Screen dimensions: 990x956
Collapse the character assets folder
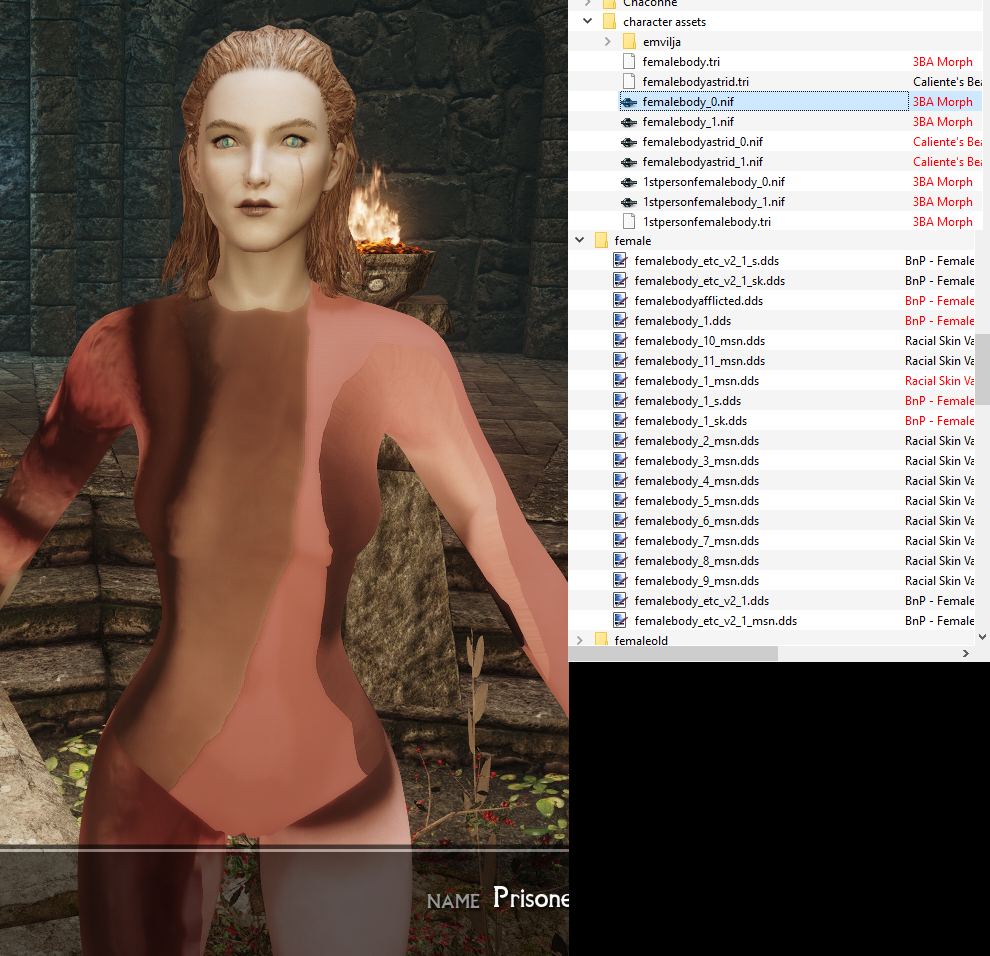click(587, 21)
